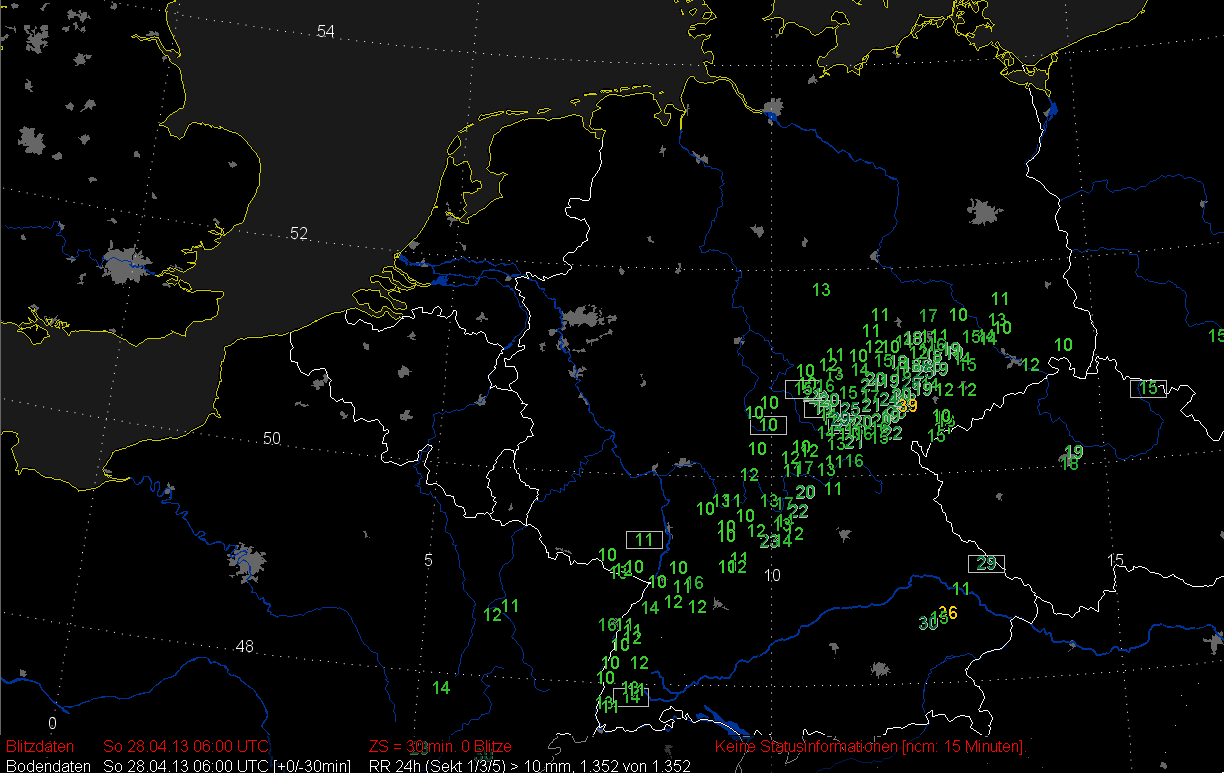This screenshot has width=1224, height=773.
Task: Click the latitude label 54
Action: 326,32
